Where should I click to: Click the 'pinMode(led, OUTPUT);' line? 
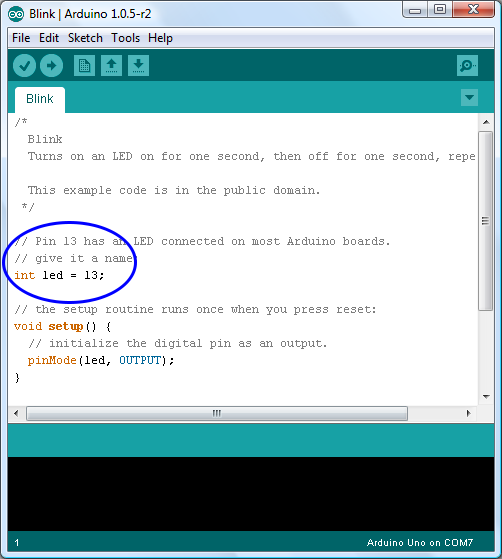[101, 360]
